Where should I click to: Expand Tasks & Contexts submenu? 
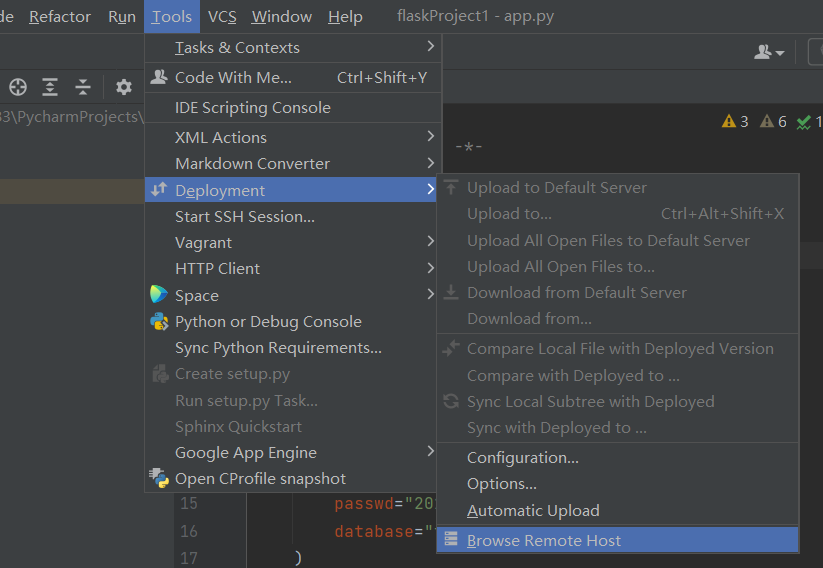tap(237, 47)
